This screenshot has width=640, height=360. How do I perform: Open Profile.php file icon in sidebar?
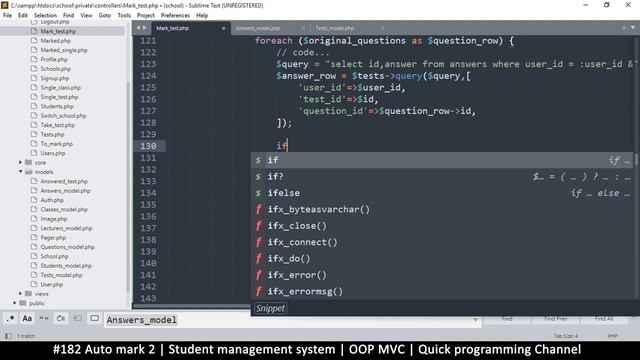[34, 60]
